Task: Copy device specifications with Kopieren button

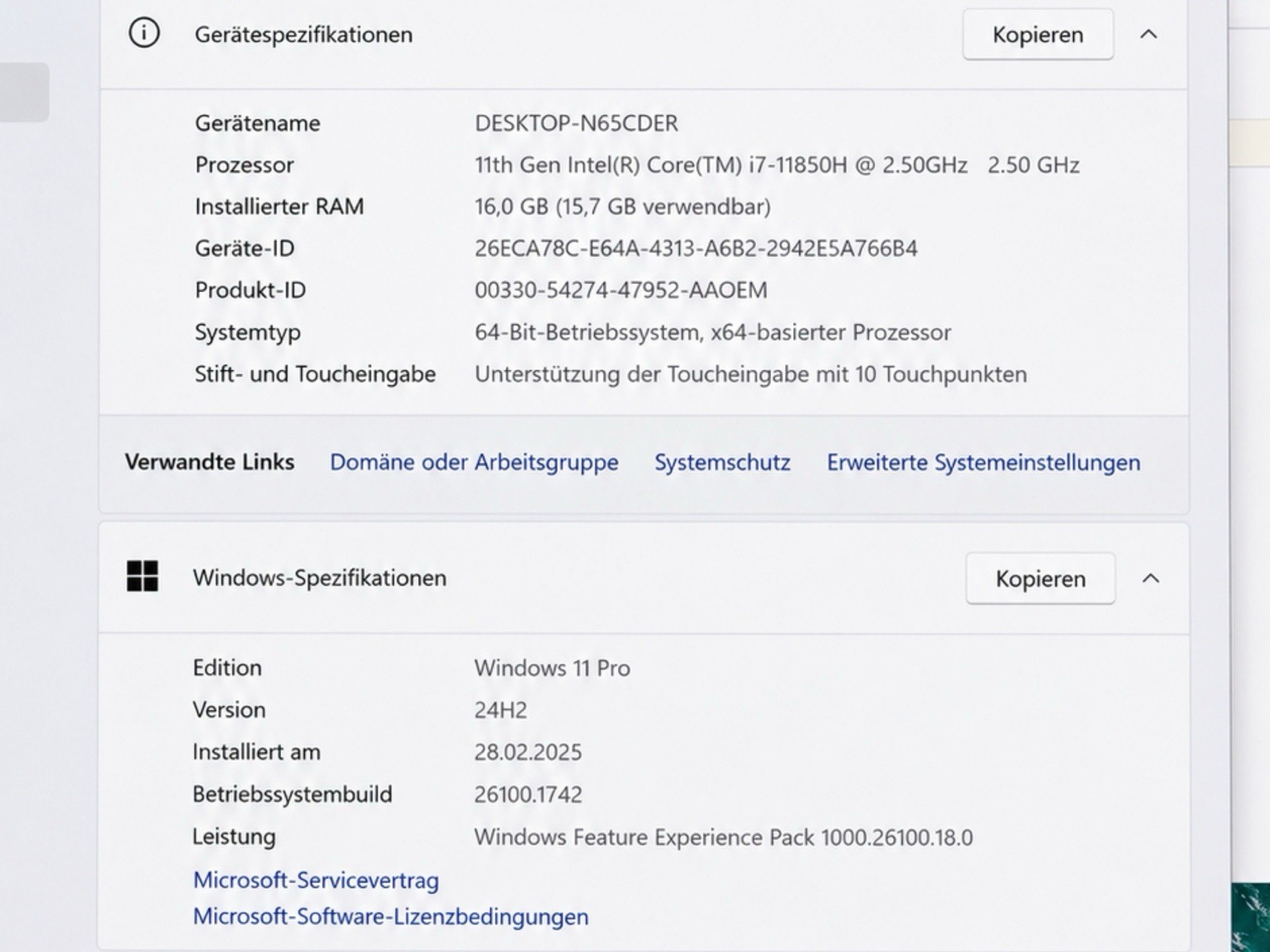Action: click(1037, 35)
